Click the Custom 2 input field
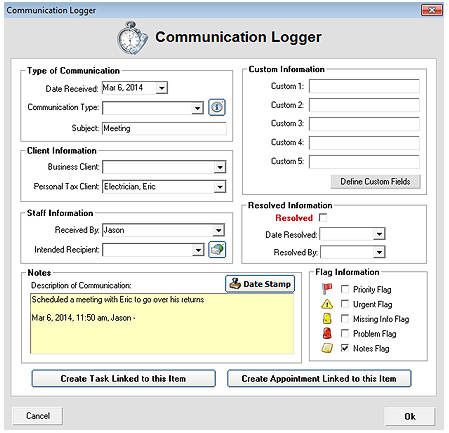The width and height of the screenshot is (449, 433). coord(364,105)
